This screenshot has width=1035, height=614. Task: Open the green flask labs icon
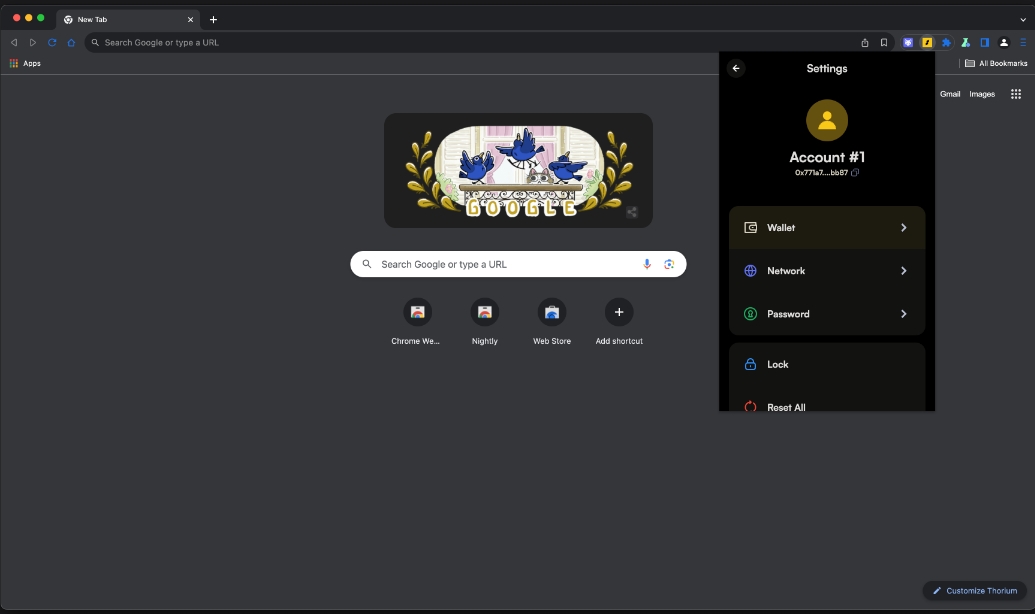pos(966,42)
